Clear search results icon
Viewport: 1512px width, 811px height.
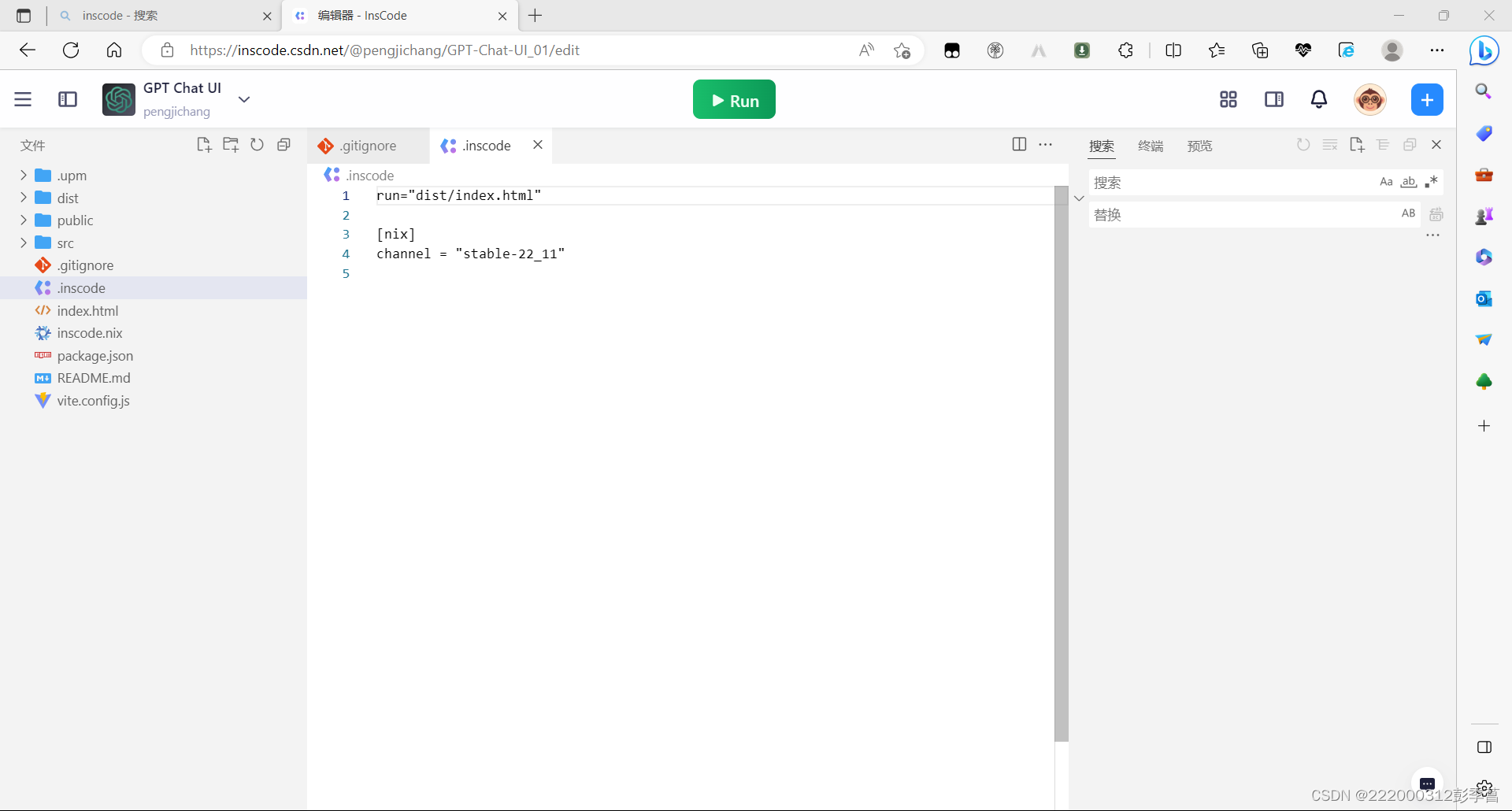click(x=1330, y=145)
